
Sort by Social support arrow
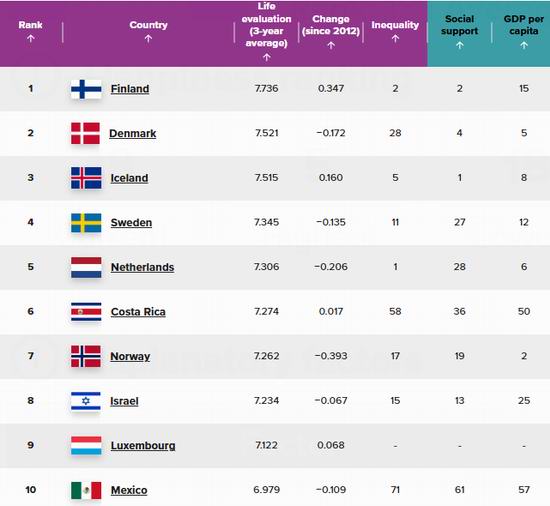(460, 45)
